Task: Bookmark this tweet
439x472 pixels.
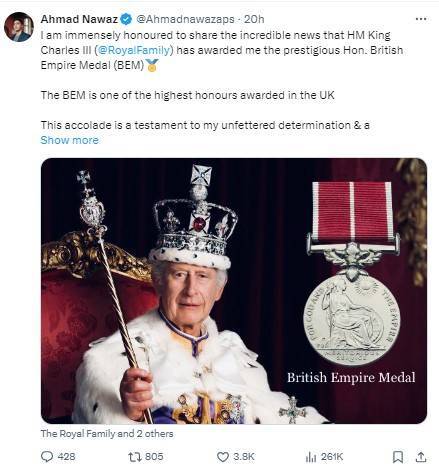Action: [x=398, y=457]
